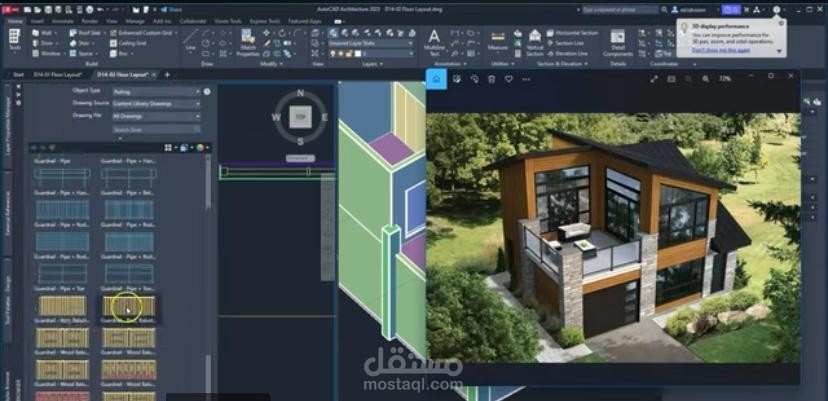The image size is (828, 401).
Task: Open the Annotate ribbon tab
Action: pyautogui.click(x=63, y=21)
